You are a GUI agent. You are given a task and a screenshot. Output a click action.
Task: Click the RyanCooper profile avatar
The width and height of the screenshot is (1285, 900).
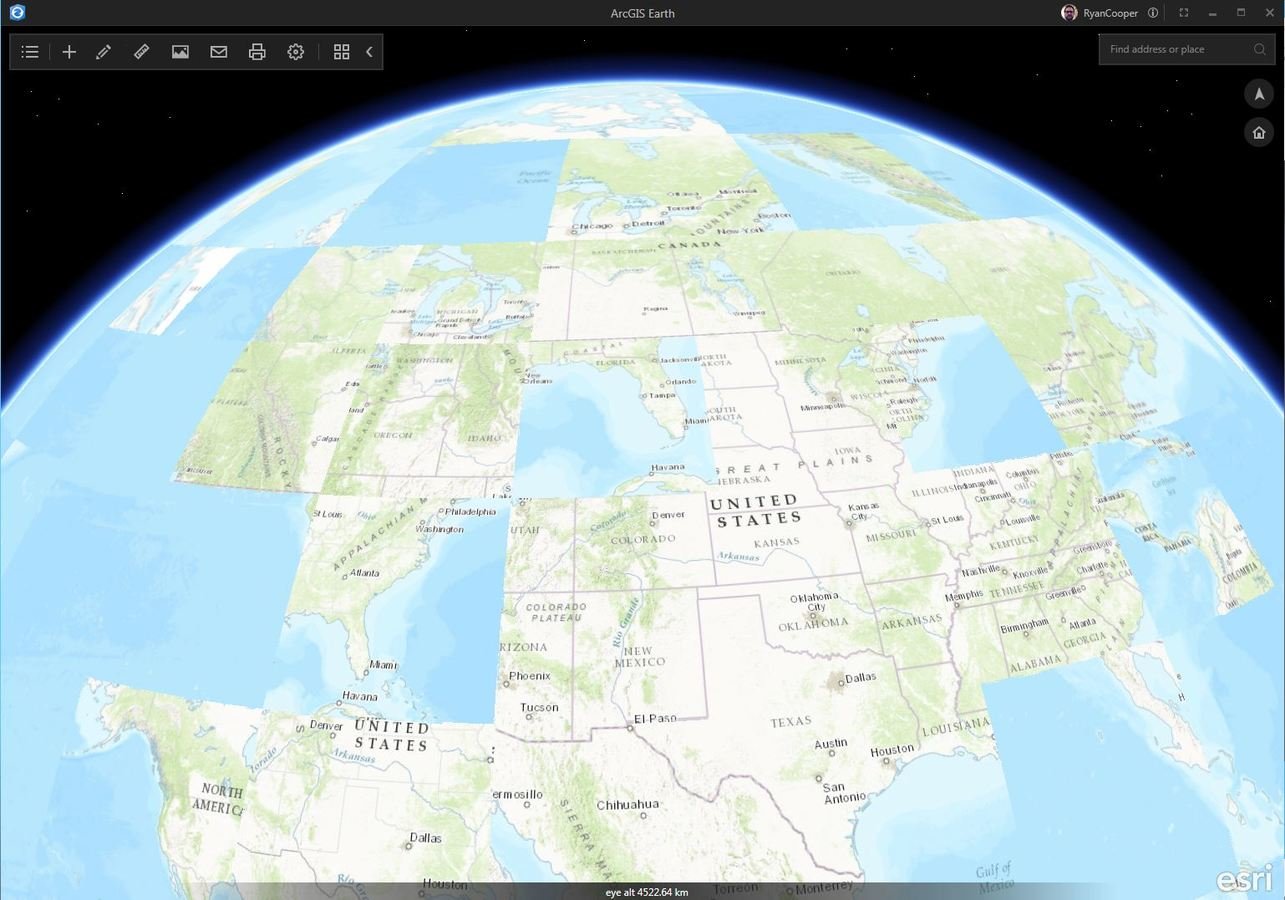tap(1069, 13)
